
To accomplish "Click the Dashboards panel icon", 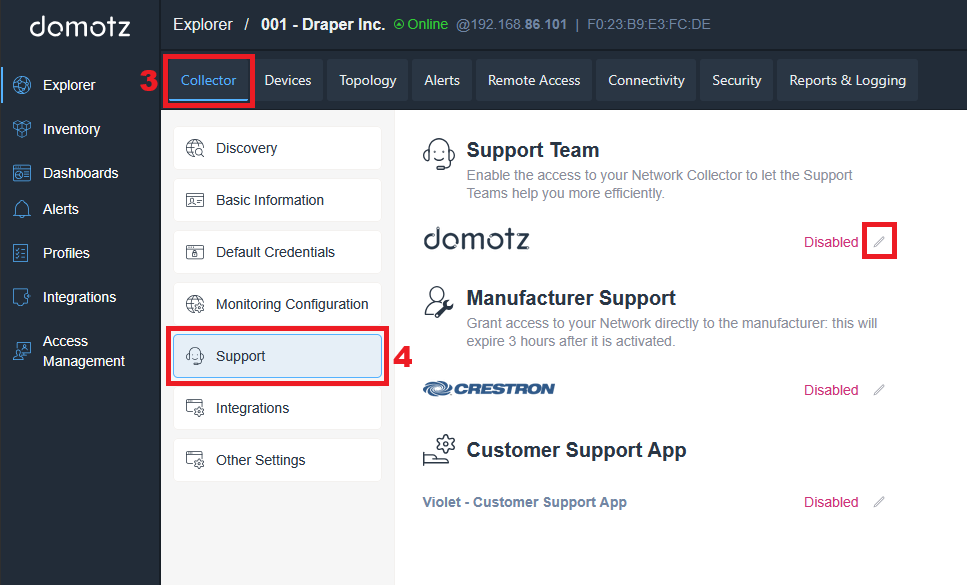I will [x=22, y=173].
